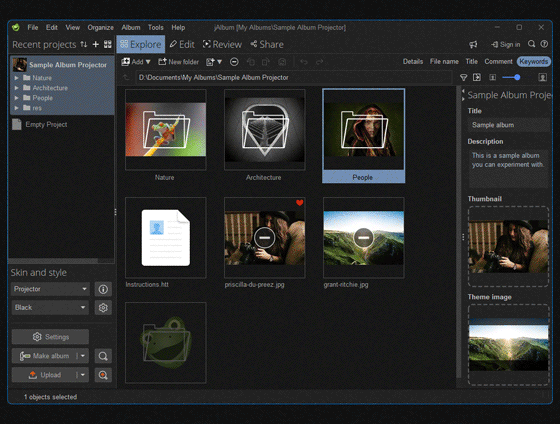
Task: Show skin info icon
Action: 103,289
